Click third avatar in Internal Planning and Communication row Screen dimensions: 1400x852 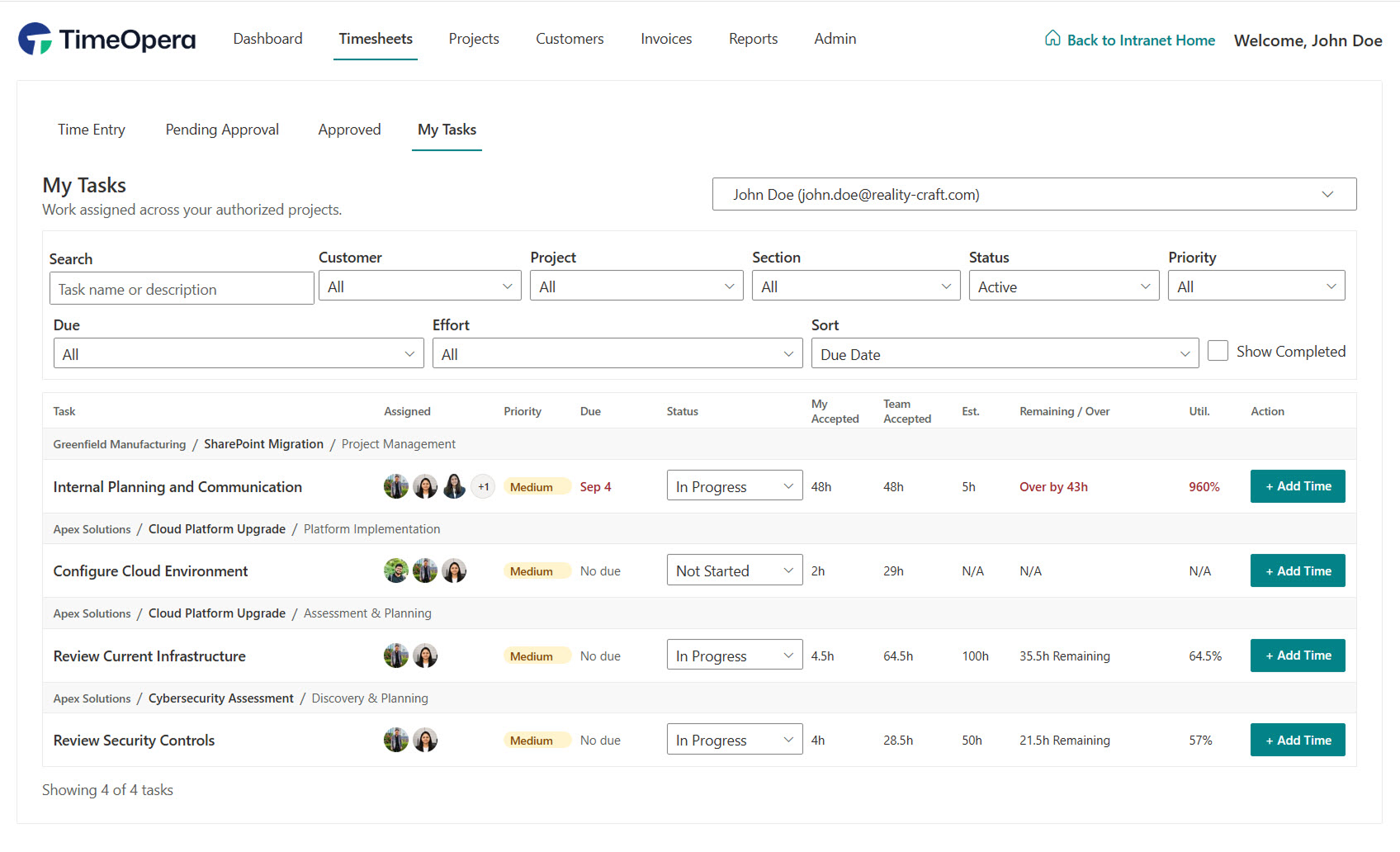click(x=454, y=486)
